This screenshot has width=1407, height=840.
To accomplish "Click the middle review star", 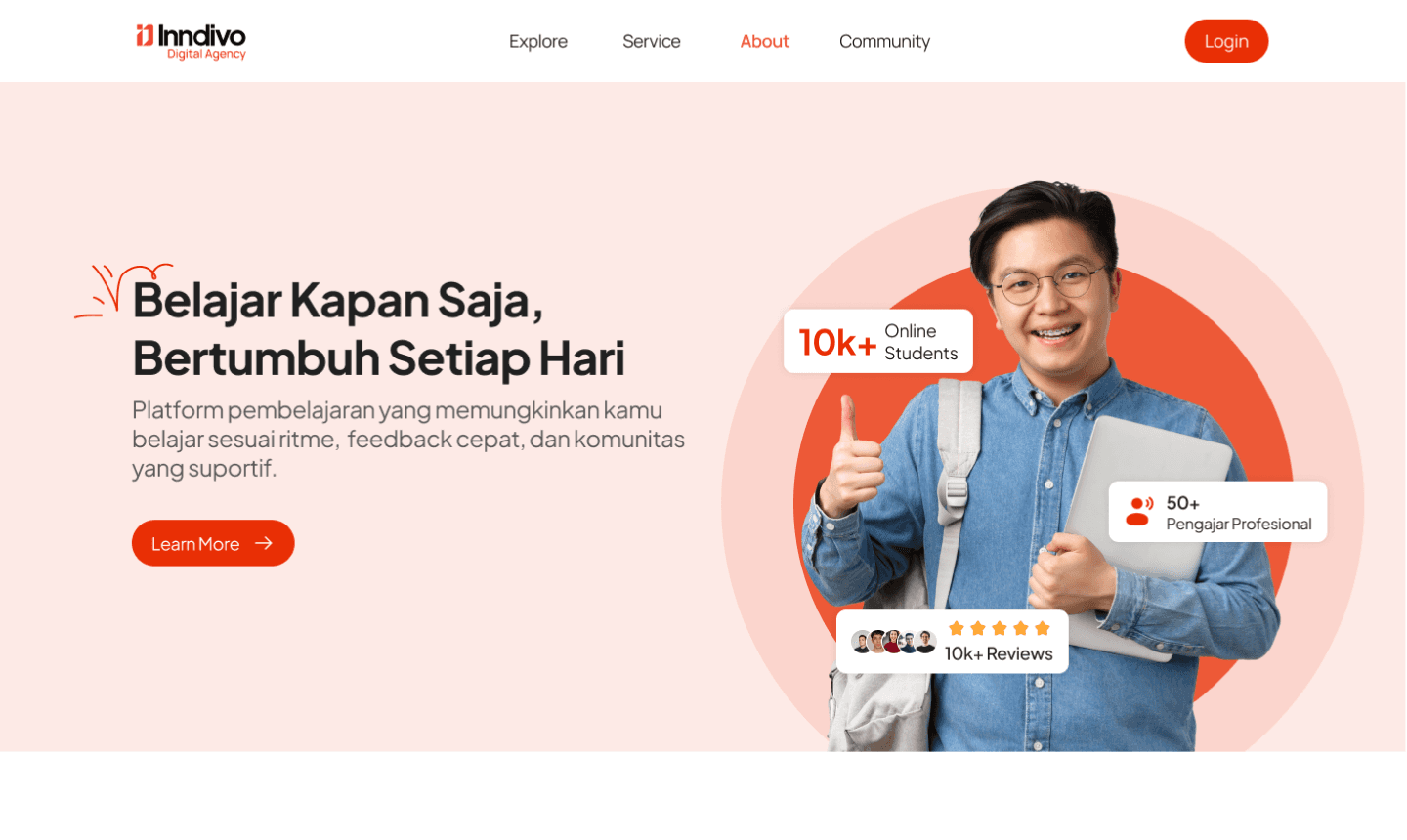I will tap(1000, 628).
